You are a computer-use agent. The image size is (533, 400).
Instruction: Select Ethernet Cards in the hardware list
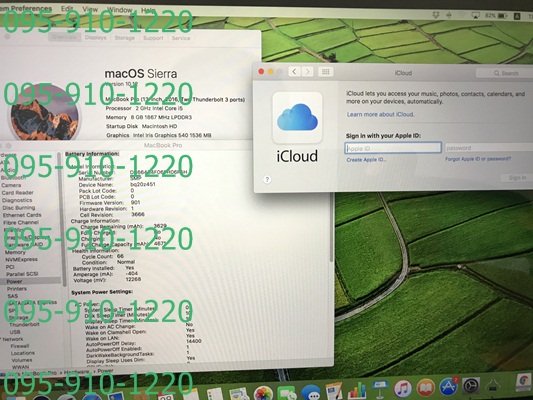tap(22, 215)
